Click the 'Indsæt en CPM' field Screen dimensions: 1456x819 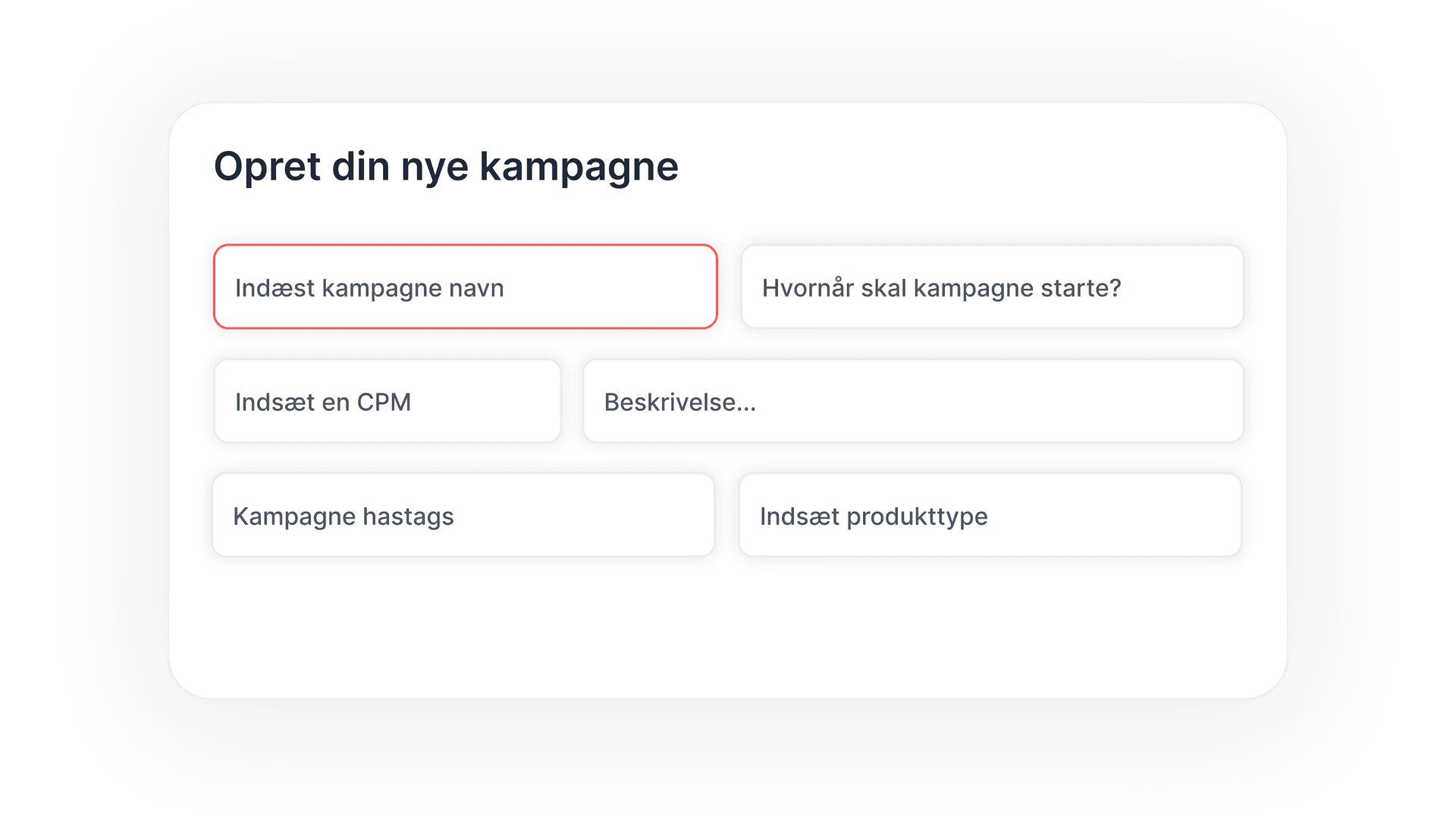pos(388,401)
